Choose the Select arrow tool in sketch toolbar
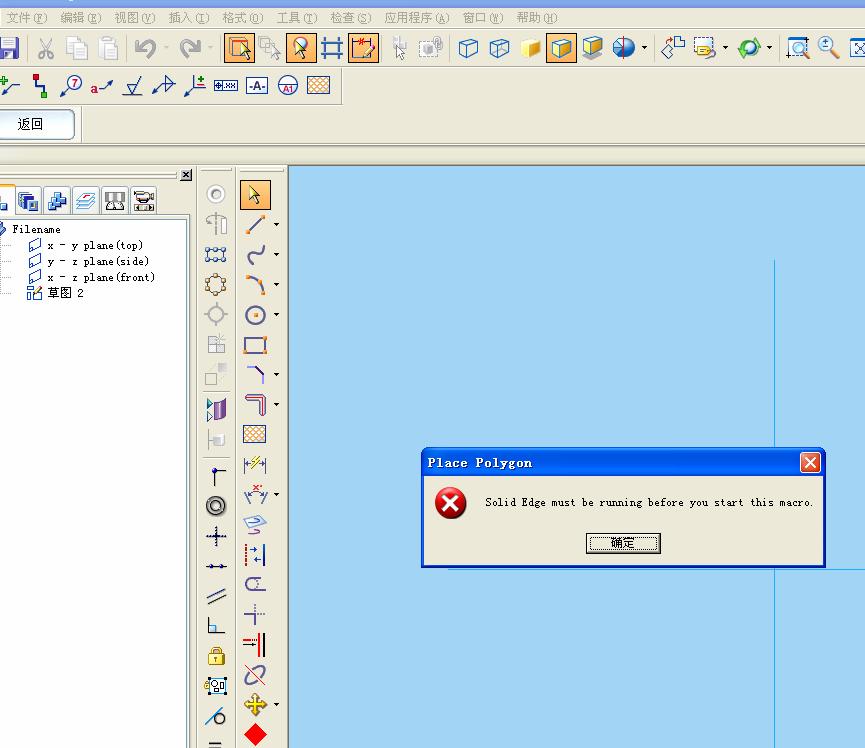The image size is (865, 748). [255, 195]
